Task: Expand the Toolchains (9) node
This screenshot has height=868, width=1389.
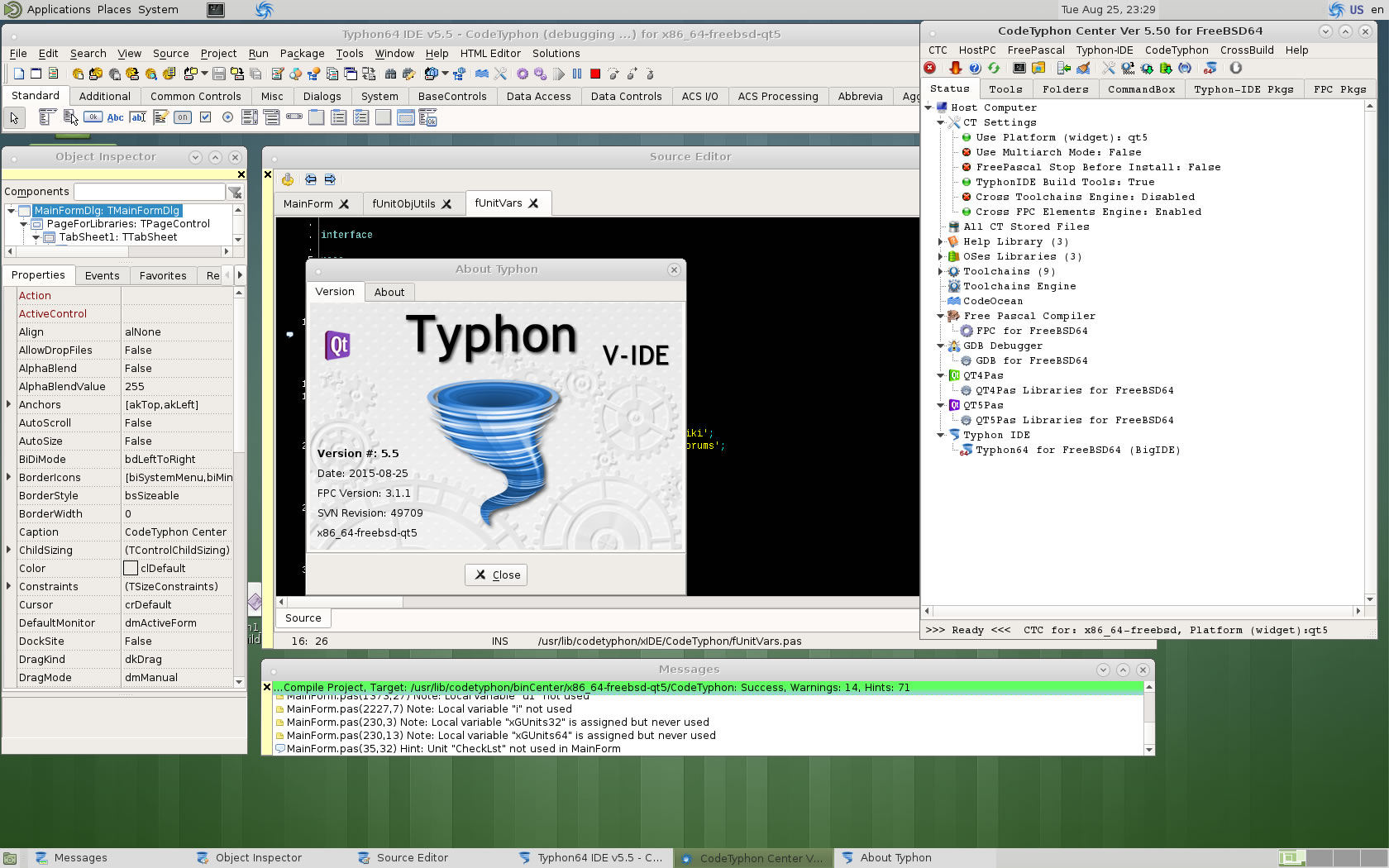Action: 941,271
